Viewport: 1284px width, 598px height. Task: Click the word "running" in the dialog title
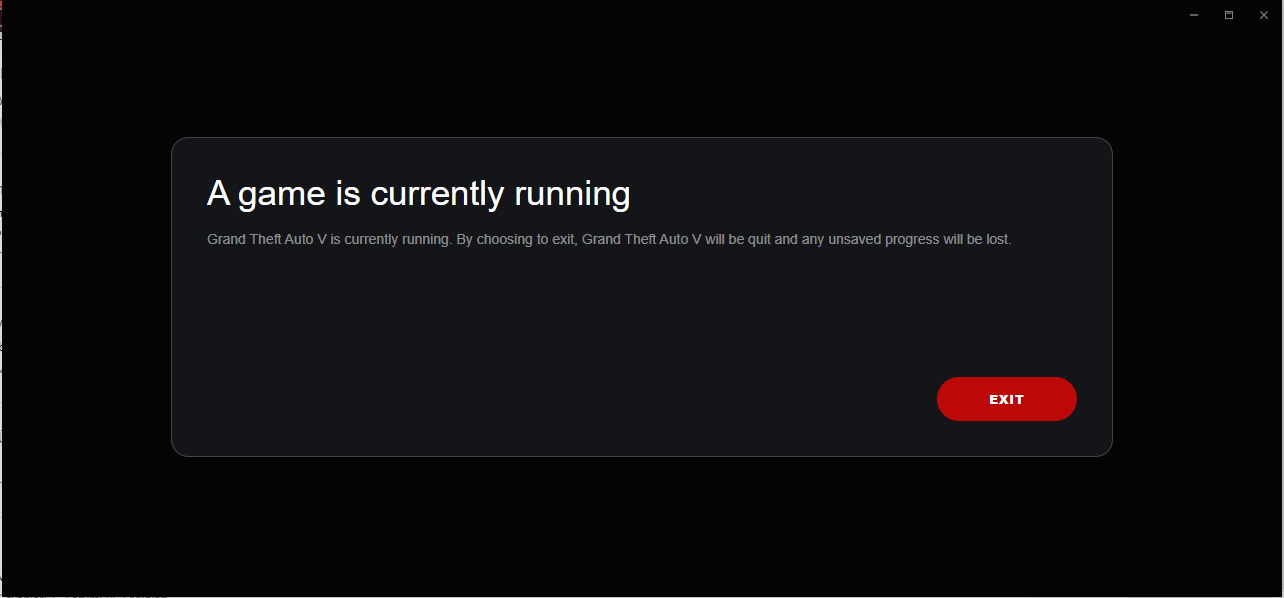pos(572,194)
